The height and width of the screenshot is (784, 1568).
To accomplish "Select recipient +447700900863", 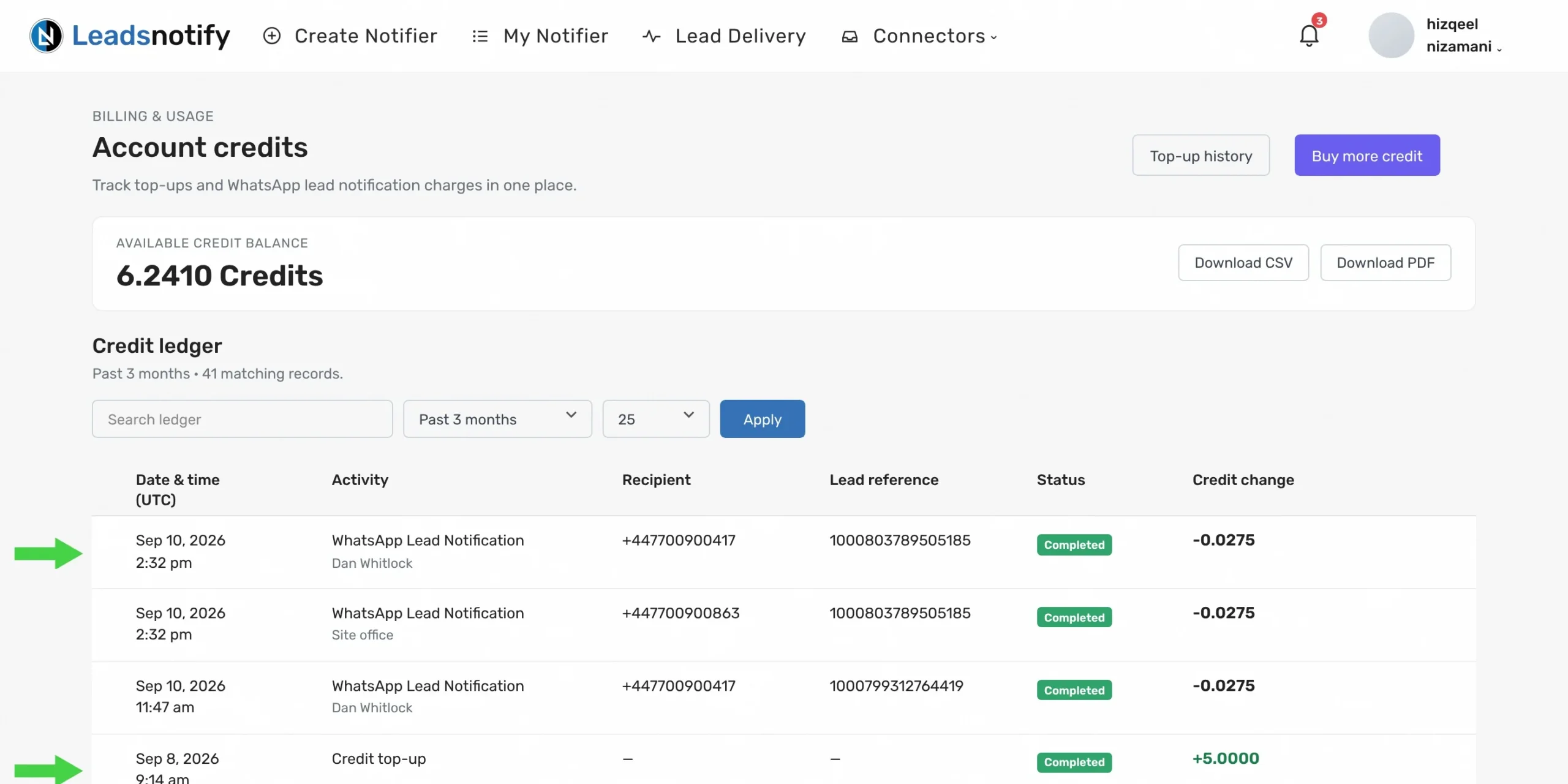I will [680, 613].
